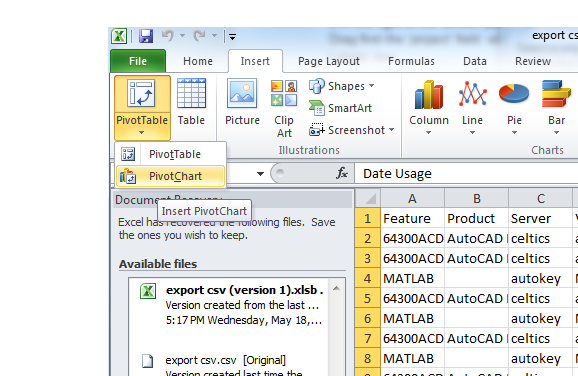Open the Review tab
Screen dimensions: 578x376
(x=533, y=61)
